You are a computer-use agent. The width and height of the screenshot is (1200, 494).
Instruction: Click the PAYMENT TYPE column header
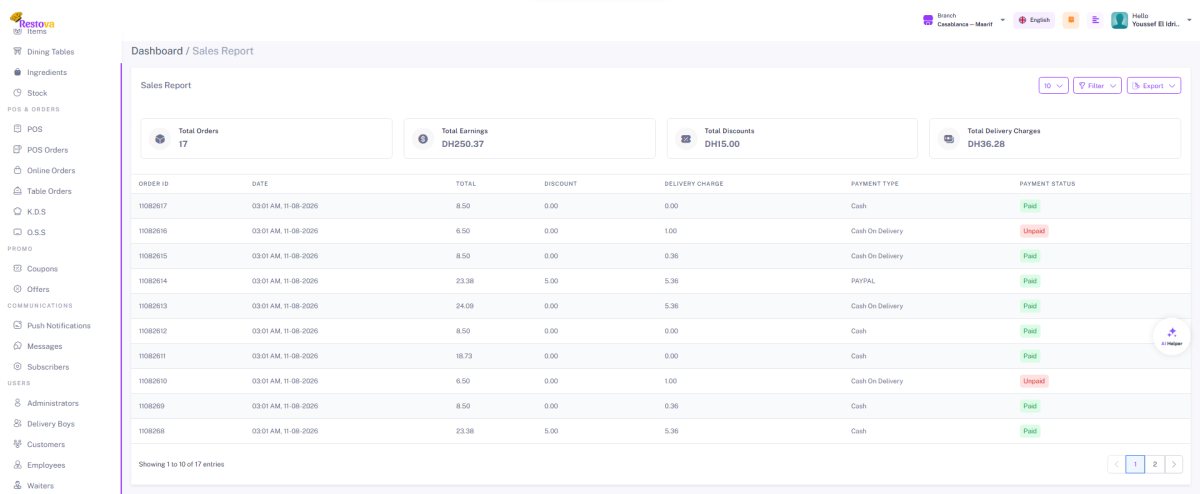point(875,184)
